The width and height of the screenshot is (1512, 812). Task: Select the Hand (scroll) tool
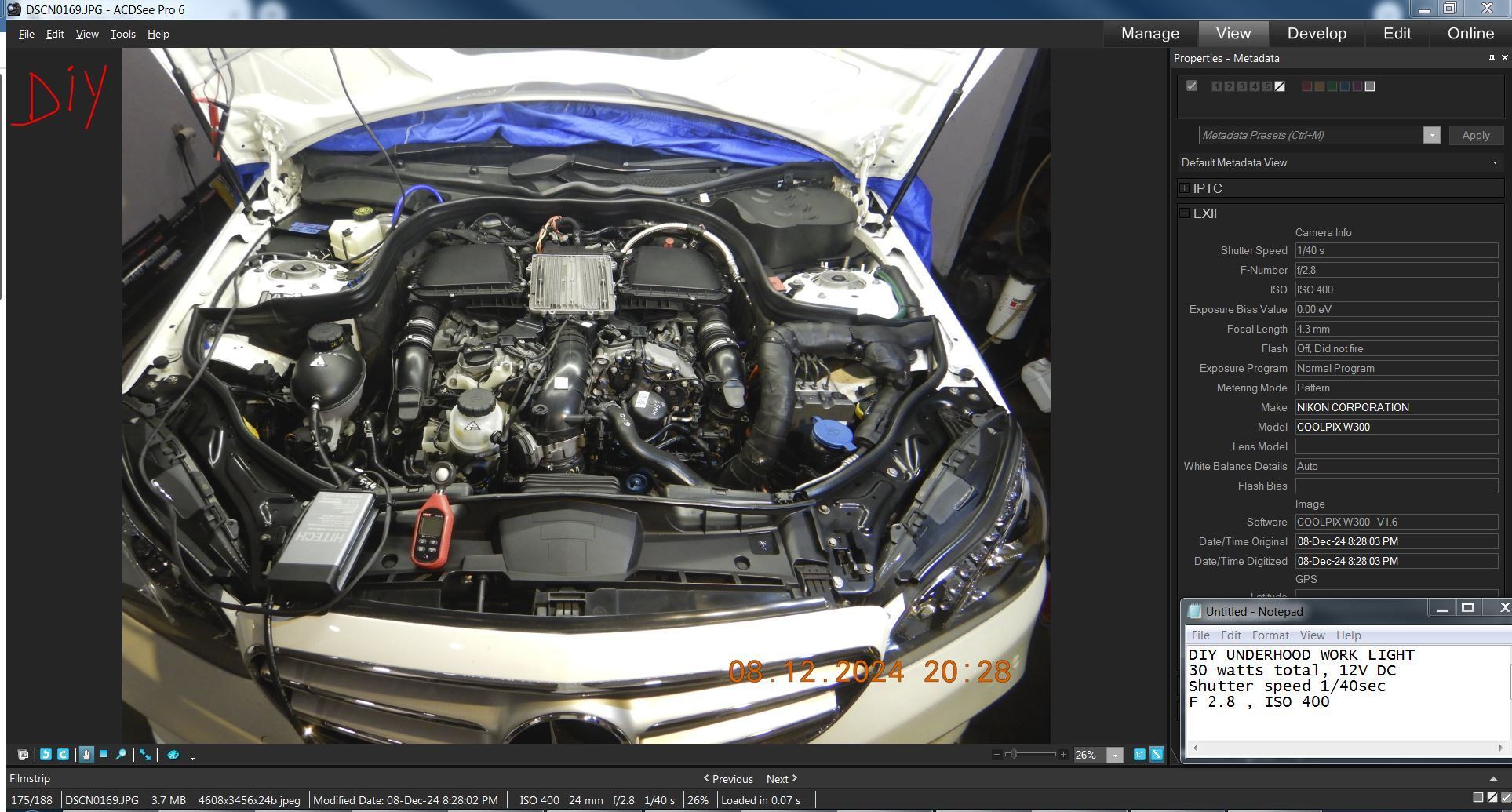[x=86, y=755]
